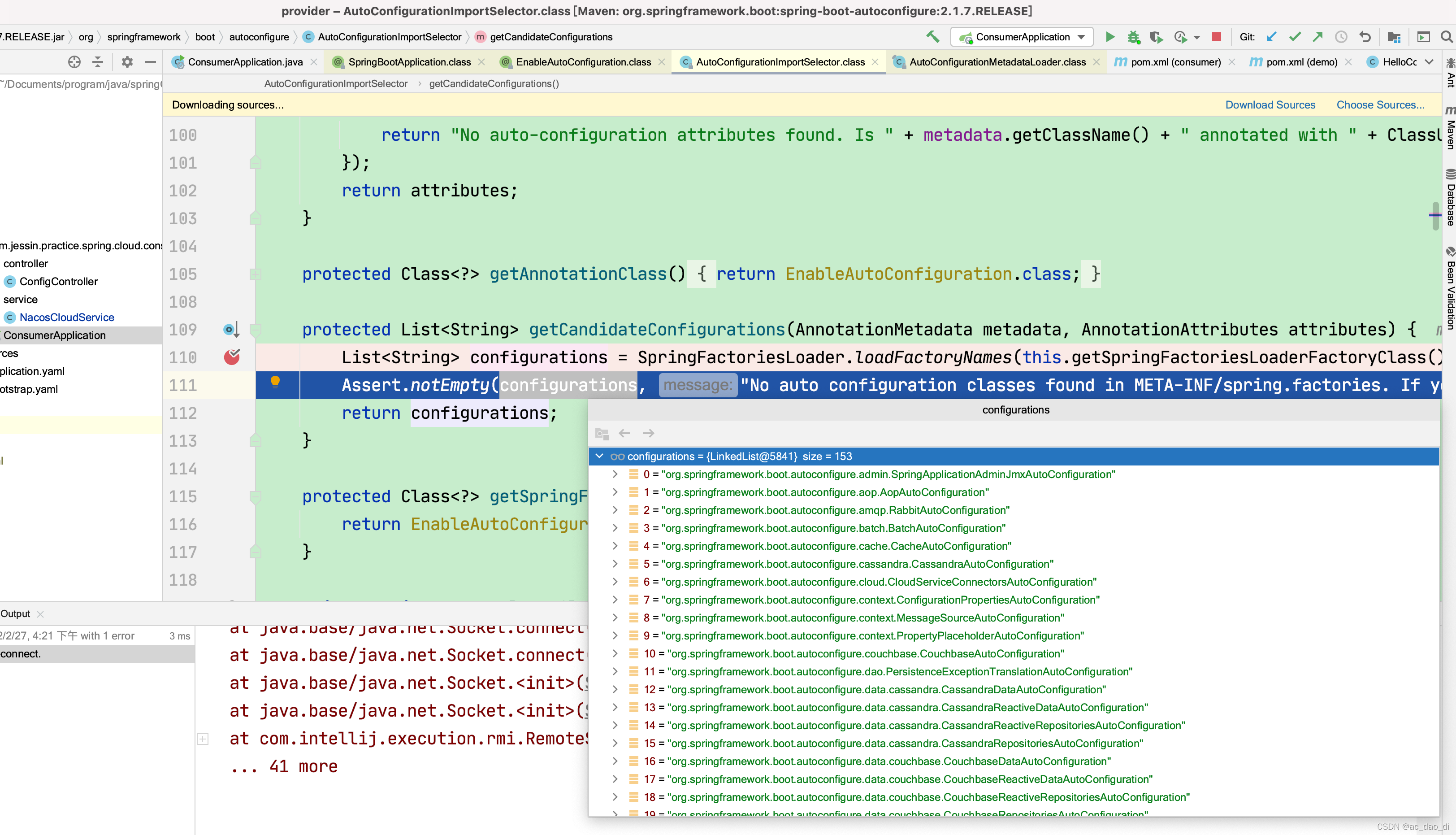Screen dimensions: 1456x835
Task: Open NacosCloudService in Project tree
Action: click(66, 317)
